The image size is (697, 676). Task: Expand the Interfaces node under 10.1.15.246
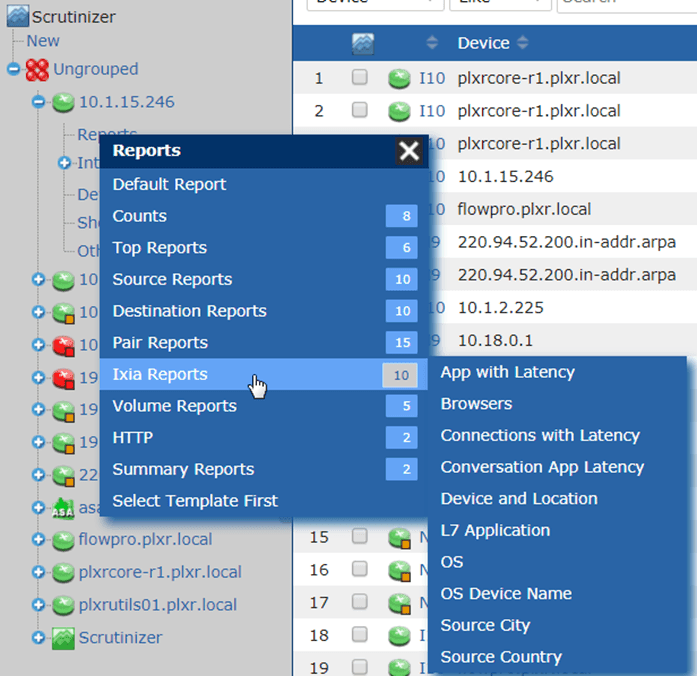tap(64, 163)
